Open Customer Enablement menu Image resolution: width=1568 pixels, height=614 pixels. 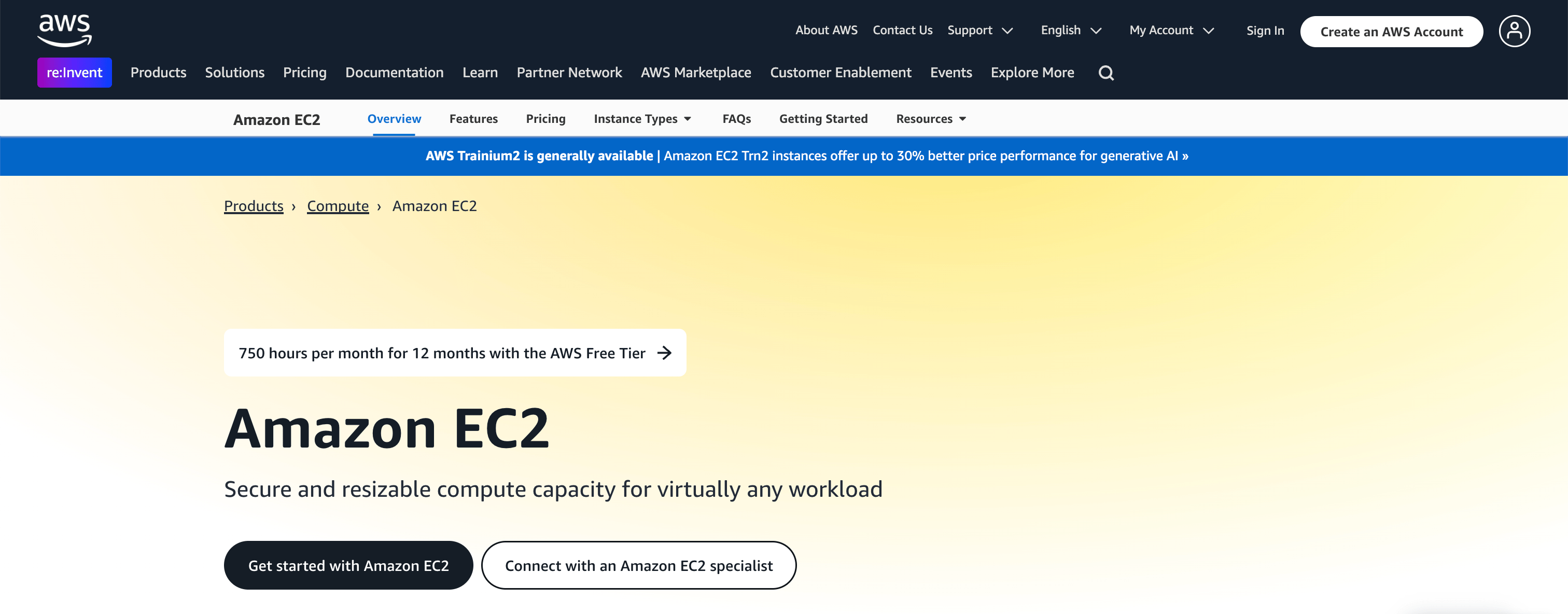(841, 73)
